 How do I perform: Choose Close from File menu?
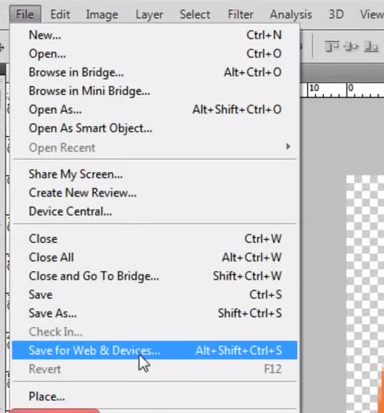click(155, 239)
